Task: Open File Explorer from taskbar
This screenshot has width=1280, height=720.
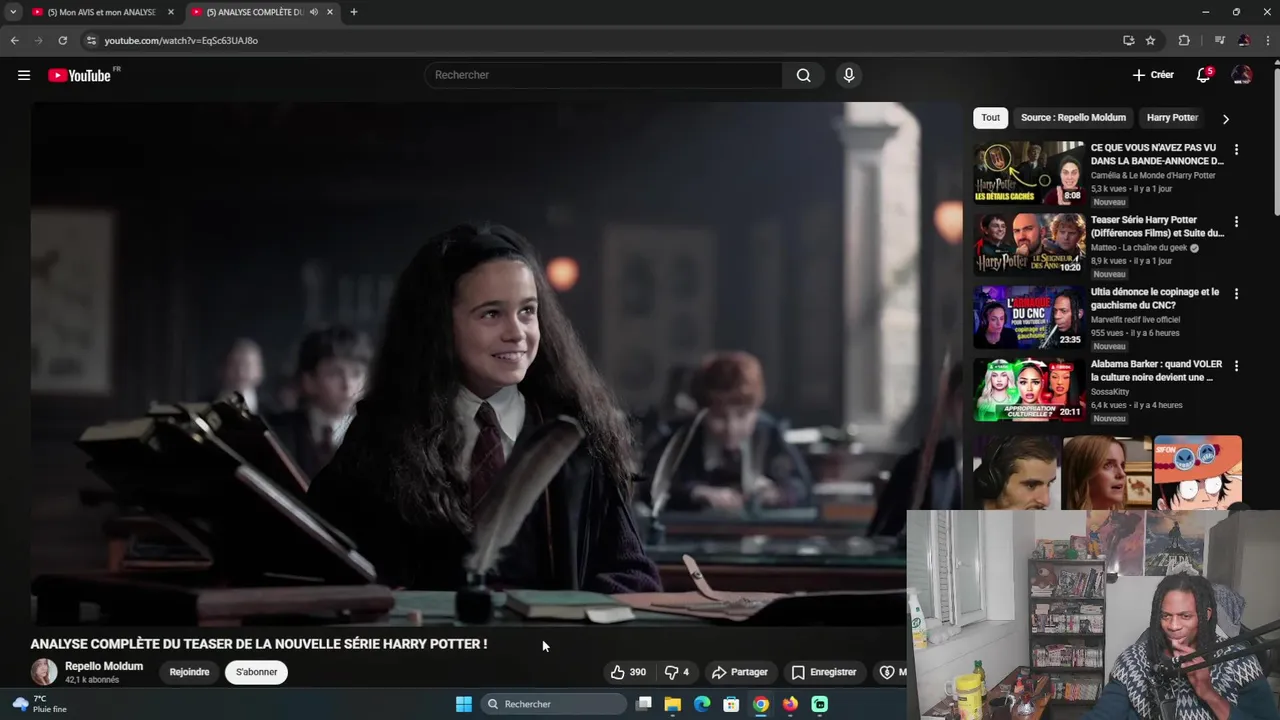Action: point(673,704)
